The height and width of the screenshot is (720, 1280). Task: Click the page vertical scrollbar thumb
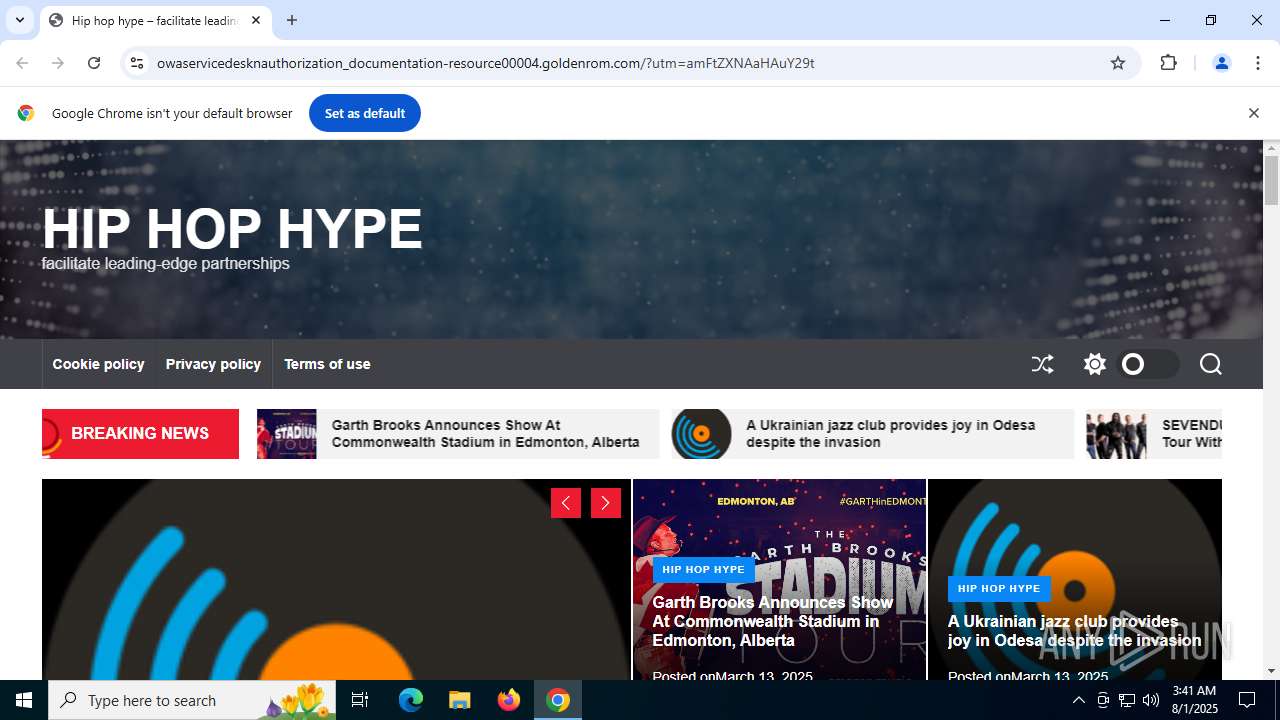point(1271,180)
